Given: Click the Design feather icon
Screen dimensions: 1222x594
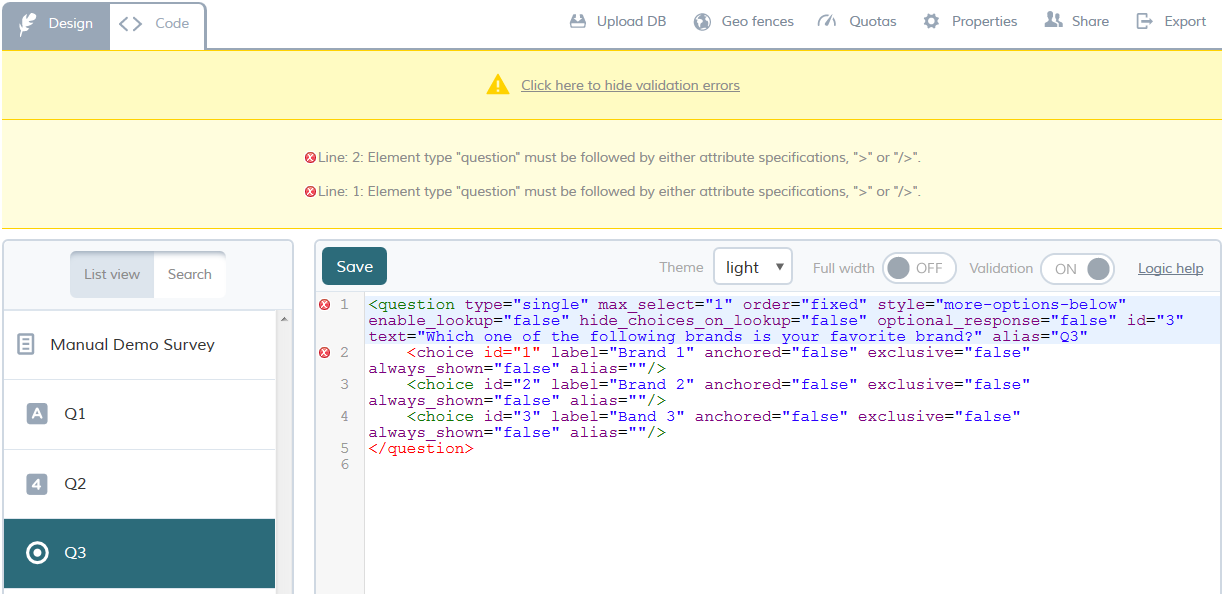Looking at the screenshot, I should 27,23.
